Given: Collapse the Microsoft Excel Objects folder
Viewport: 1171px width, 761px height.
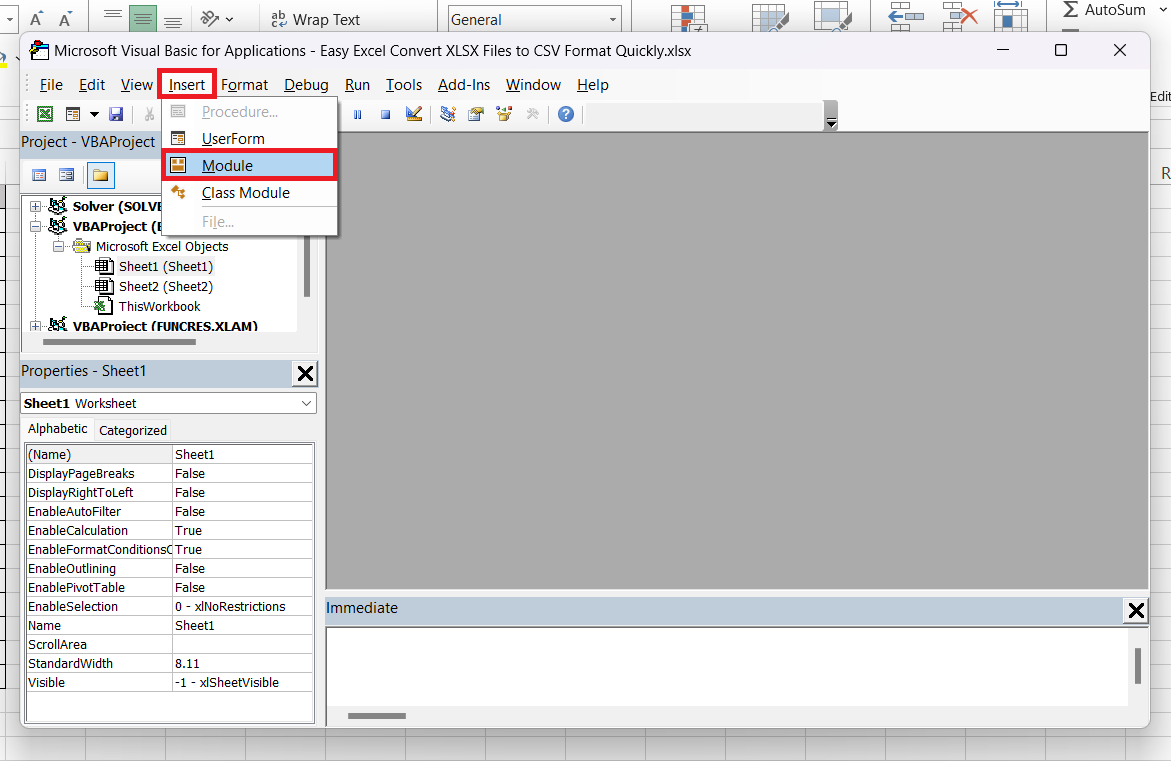Looking at the screenshot, I should (58, 246).
